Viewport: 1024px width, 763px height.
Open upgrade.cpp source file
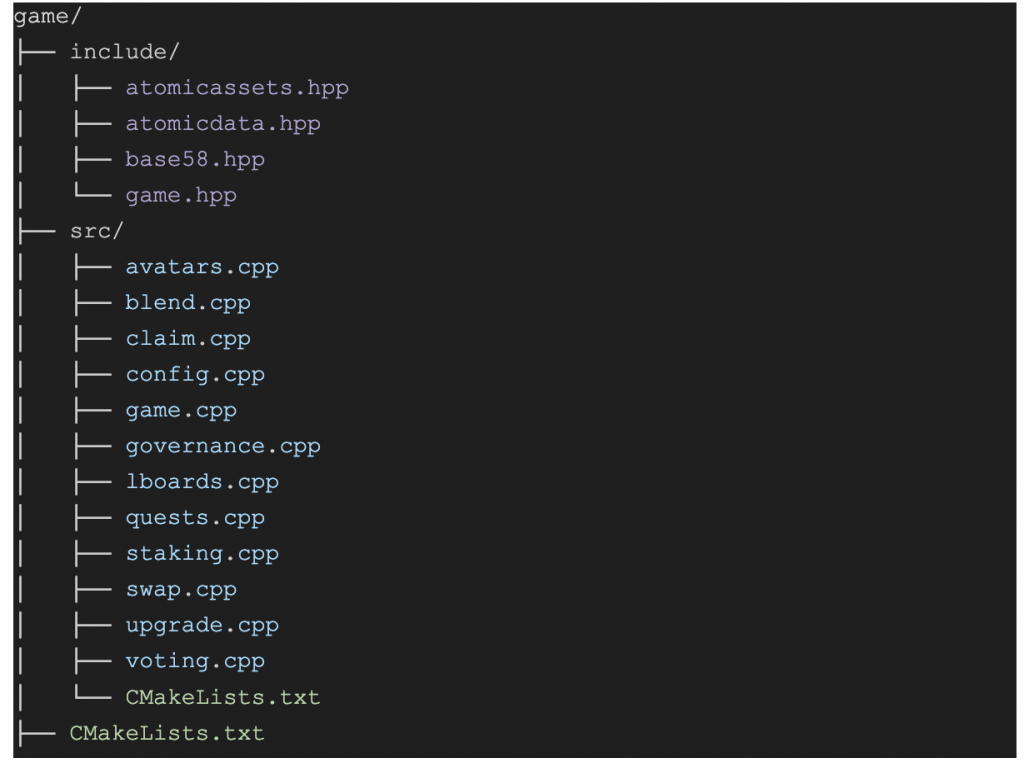pos(202,625)
